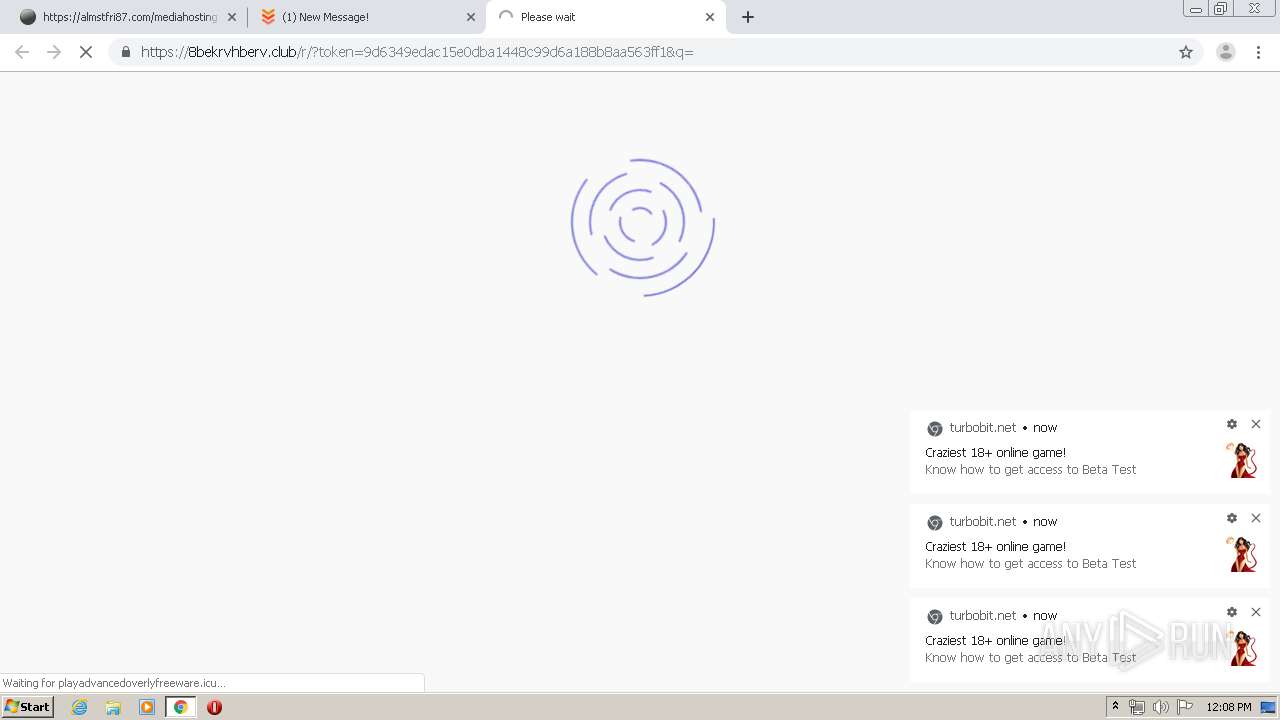Open the network tray icon
Image resolution: width=1280 pixels, height=720 pixels.
(x=1137, y=707)
